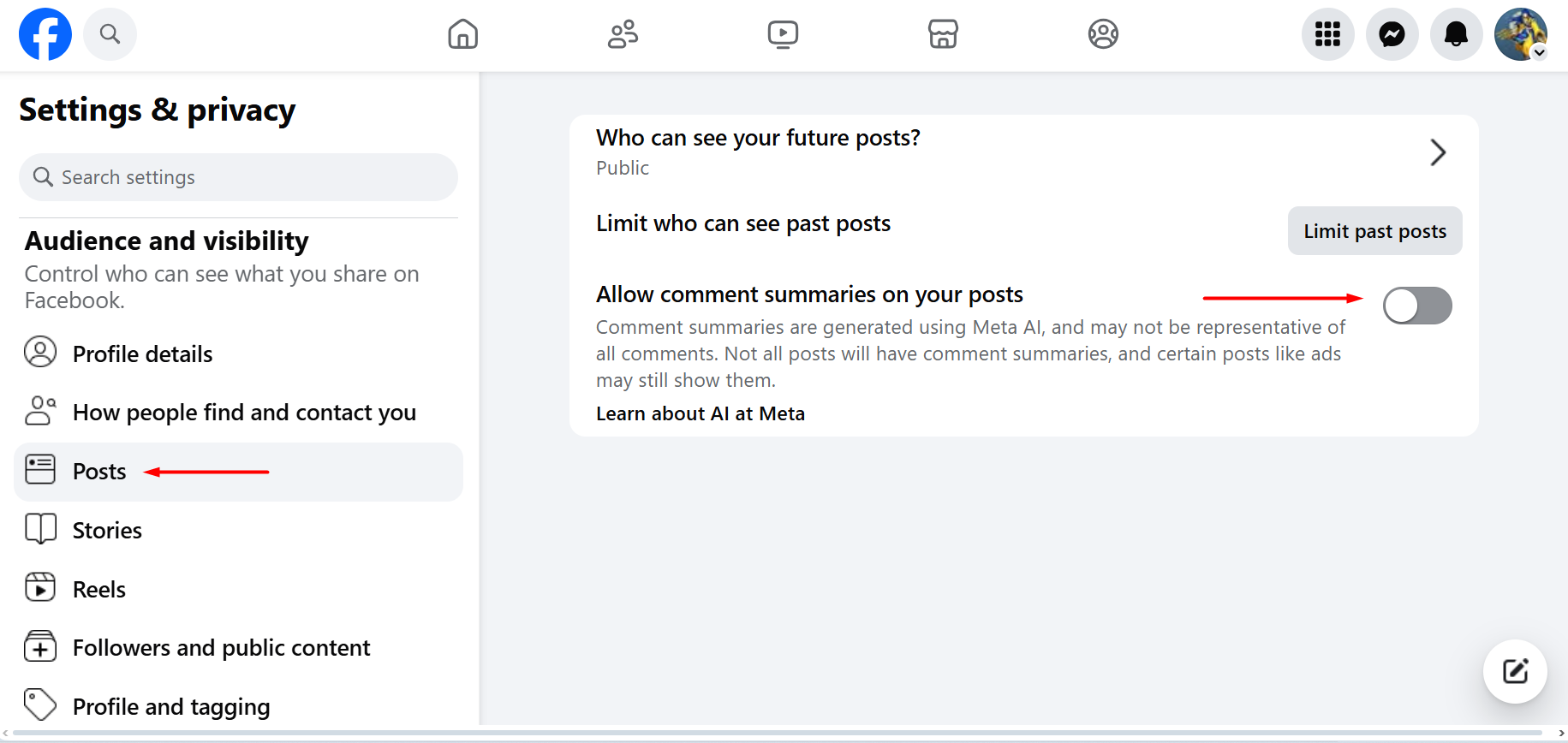This screenshot has height=743, width=1568.
Task: Select Reels in settings sidebar
Action: tap(99, 590)
